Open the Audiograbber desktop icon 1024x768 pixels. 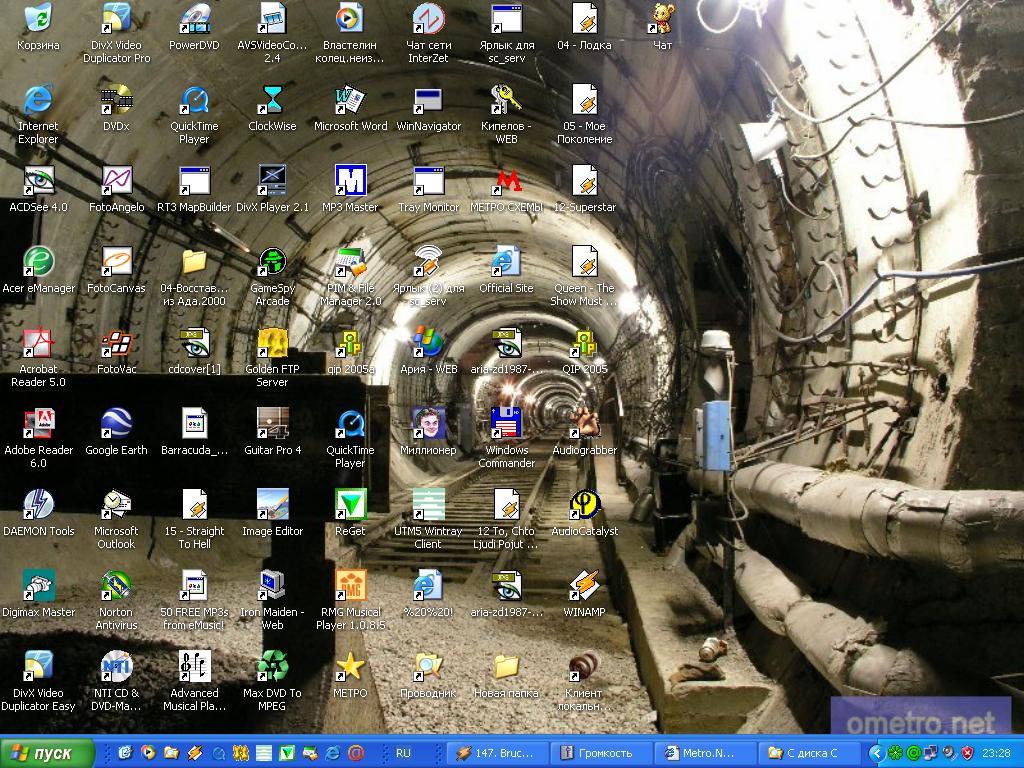pyautogui.click(x=584, y=424)
